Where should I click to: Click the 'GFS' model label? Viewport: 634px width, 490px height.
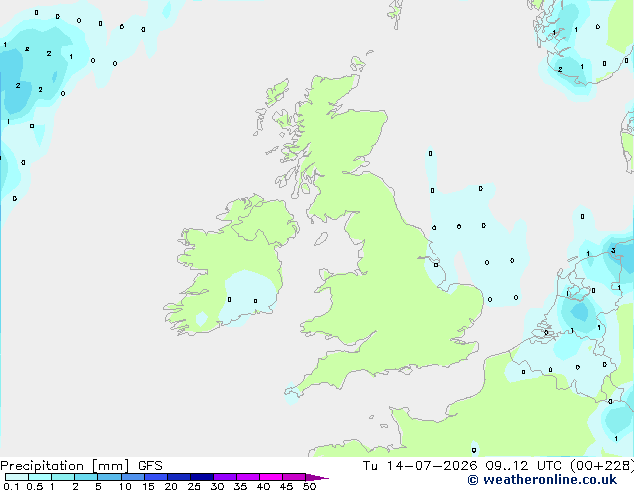pyautogui.click(x=150, y=466)
